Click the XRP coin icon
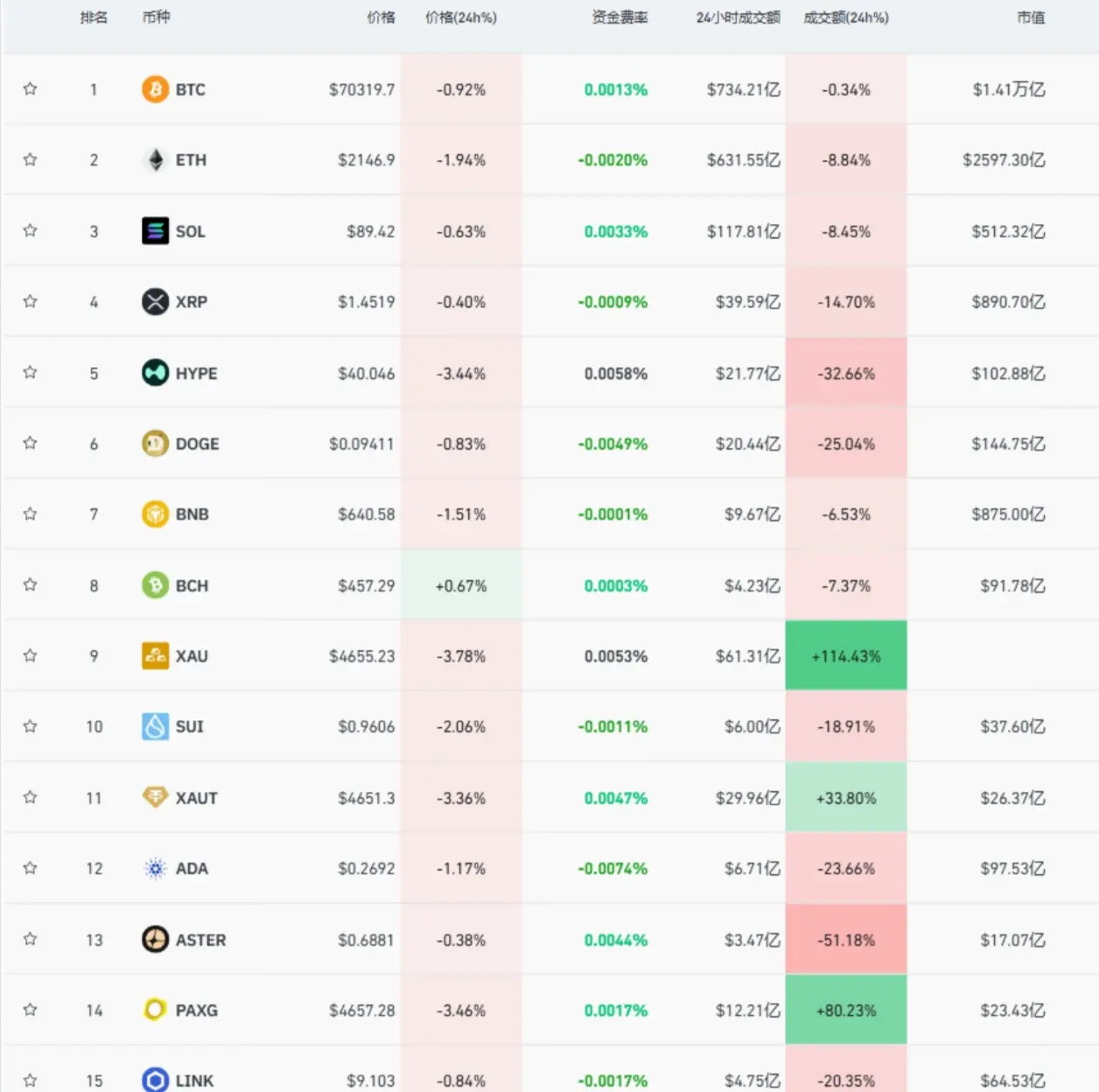The width and height of the screenshot is (1099, 1092). (x=155, y=302)
